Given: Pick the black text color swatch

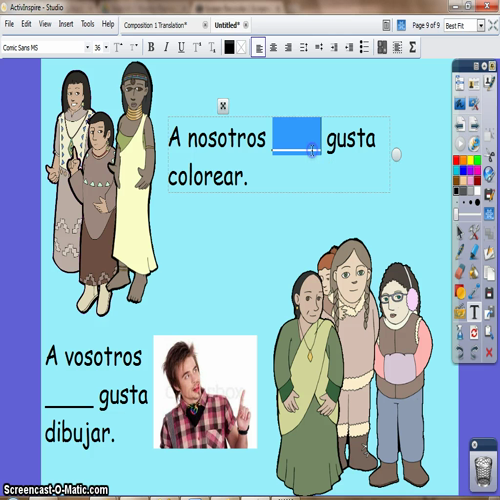Looking at the screenshot, I should pyautogui.click(x=229, y=47).
